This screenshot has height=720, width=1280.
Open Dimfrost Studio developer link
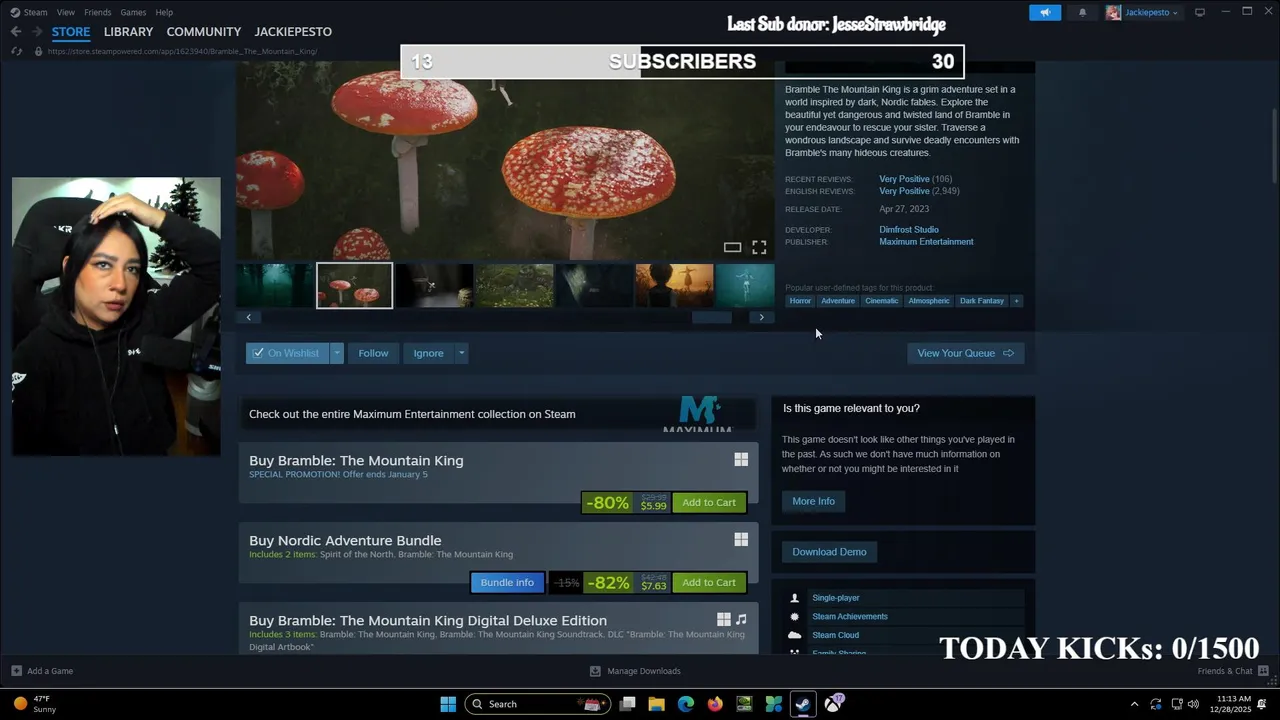909,230
